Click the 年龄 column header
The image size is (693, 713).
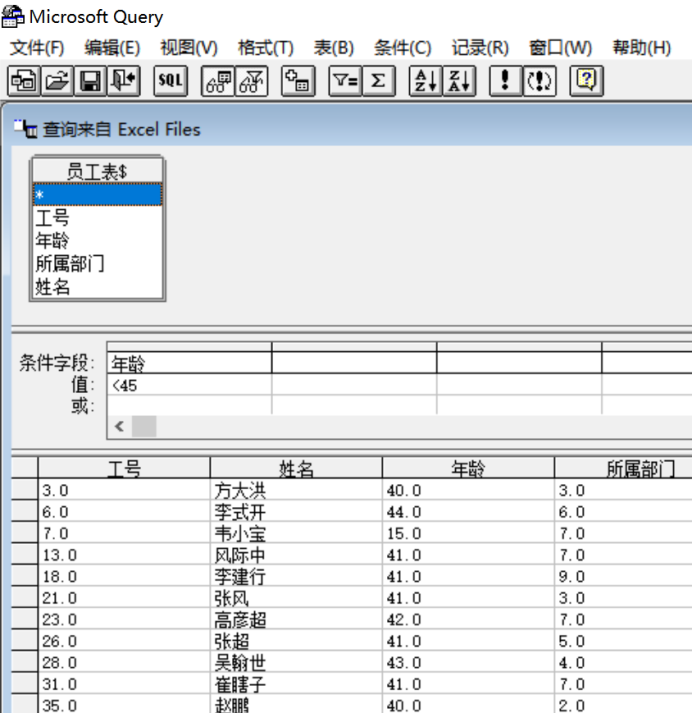(x=468, y=468)
